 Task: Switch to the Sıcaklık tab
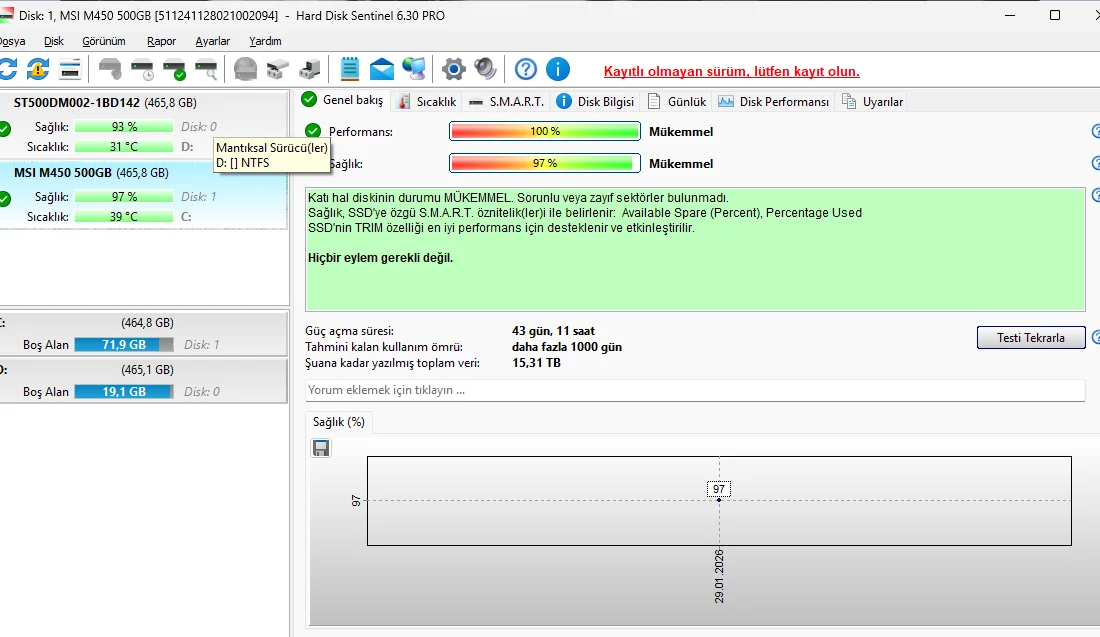[427, 102]
